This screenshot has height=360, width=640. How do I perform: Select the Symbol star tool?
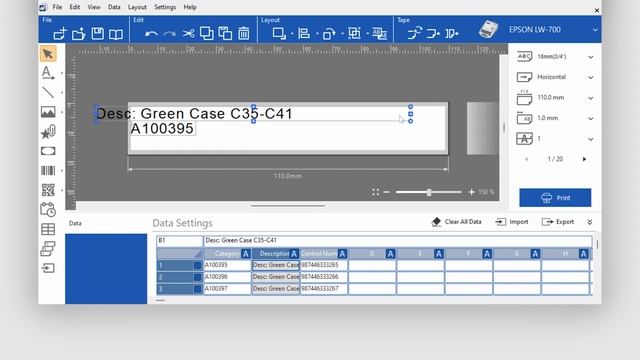[x=48, y=131]
